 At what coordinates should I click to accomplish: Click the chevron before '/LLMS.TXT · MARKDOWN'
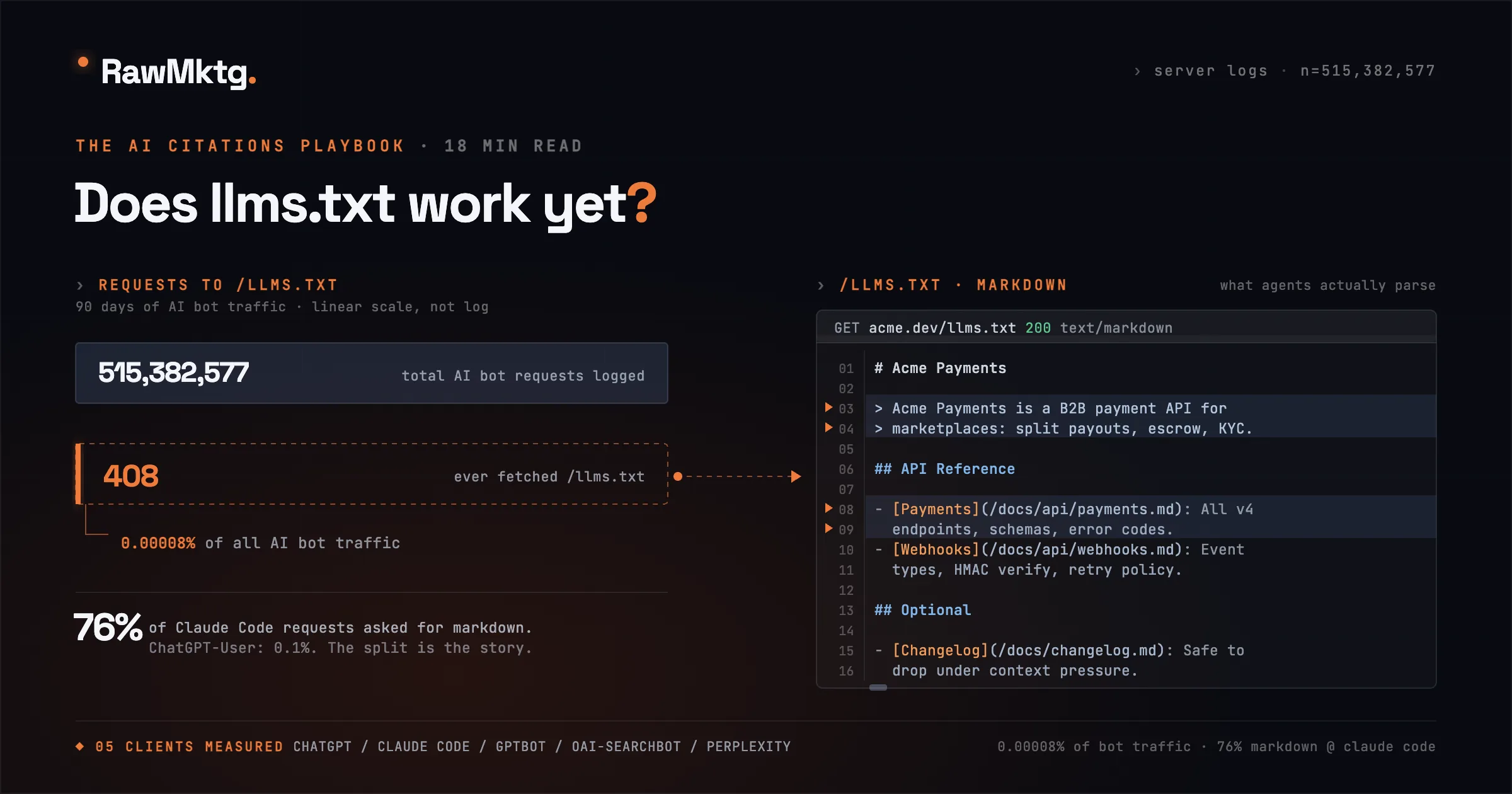coord(821,285)
